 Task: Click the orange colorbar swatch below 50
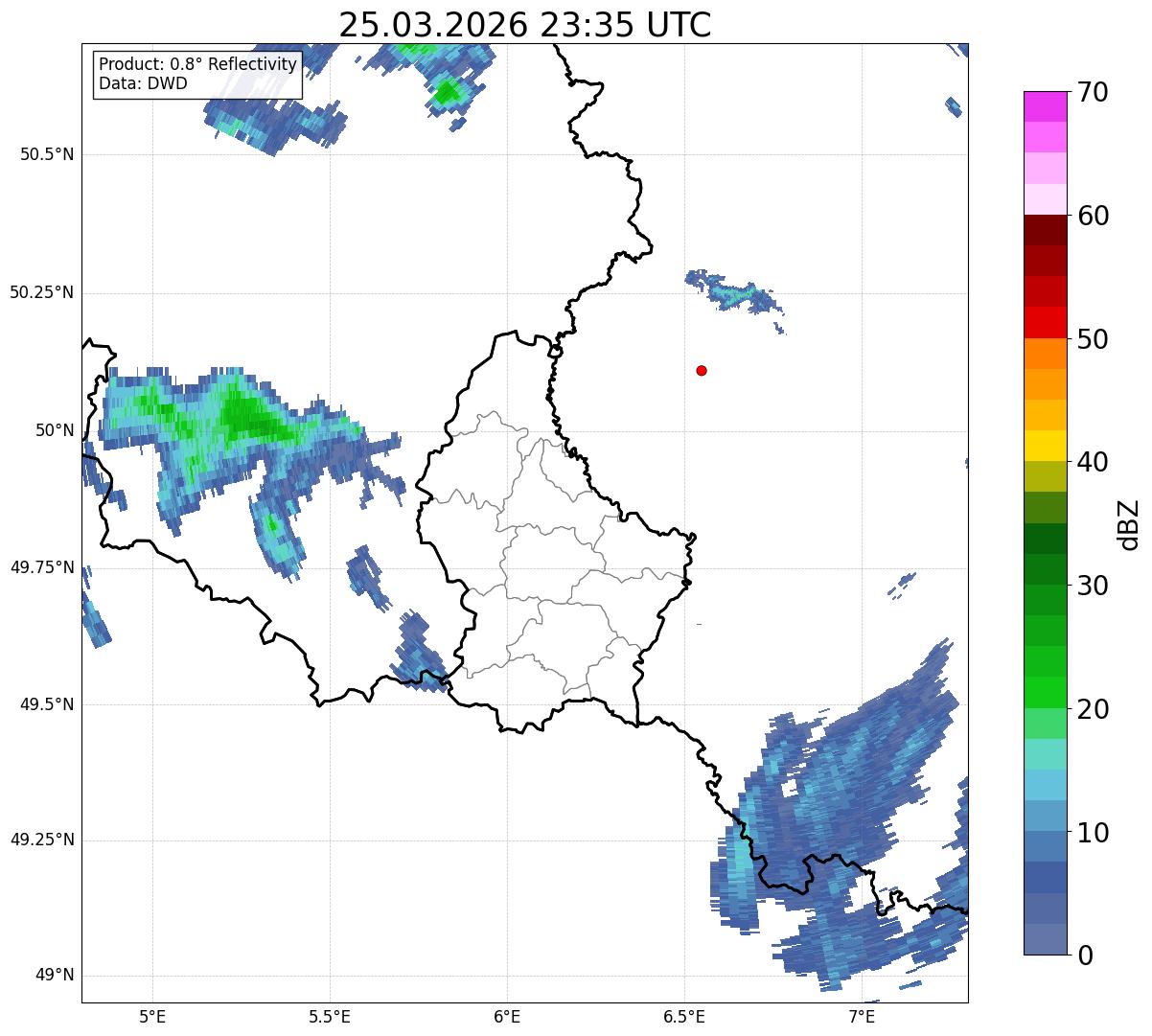pos(1045,353)
